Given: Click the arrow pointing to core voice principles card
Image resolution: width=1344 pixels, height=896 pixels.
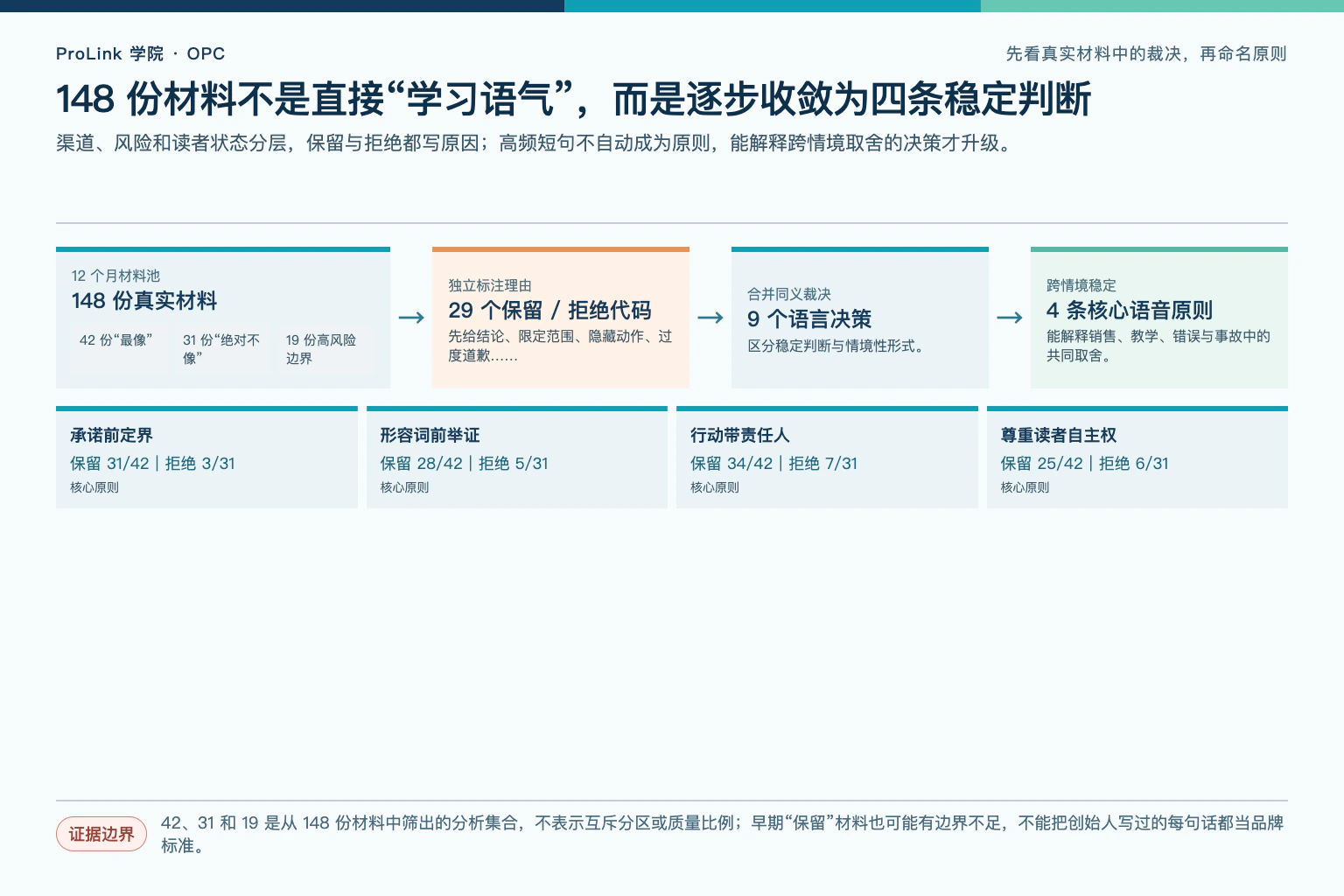Looking at the screenshot, I should coord(1010,318).
